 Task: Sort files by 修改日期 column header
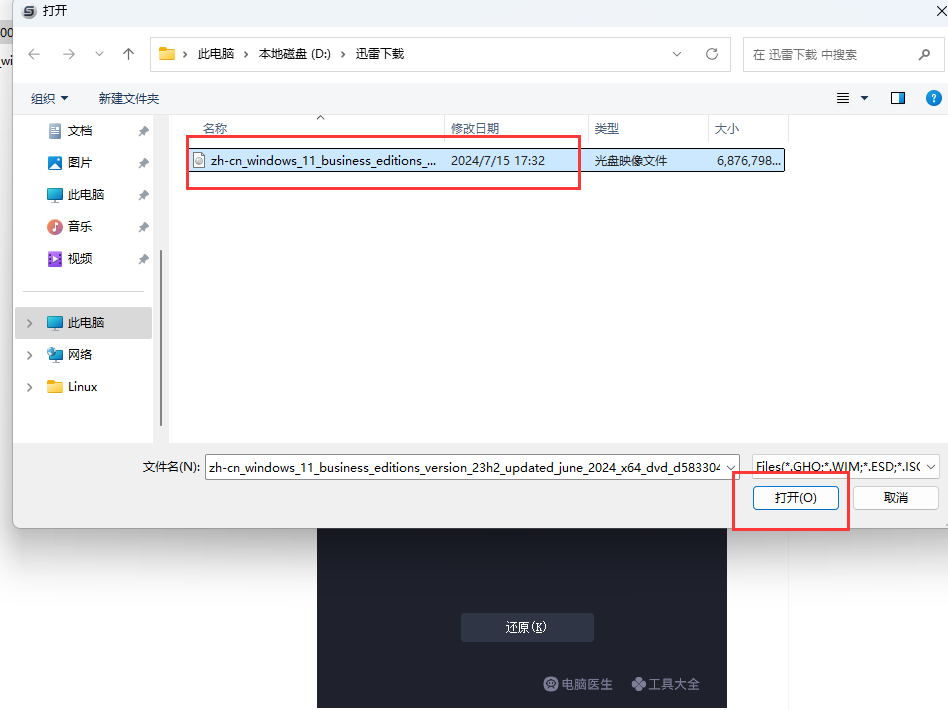(x=475, y=128)
